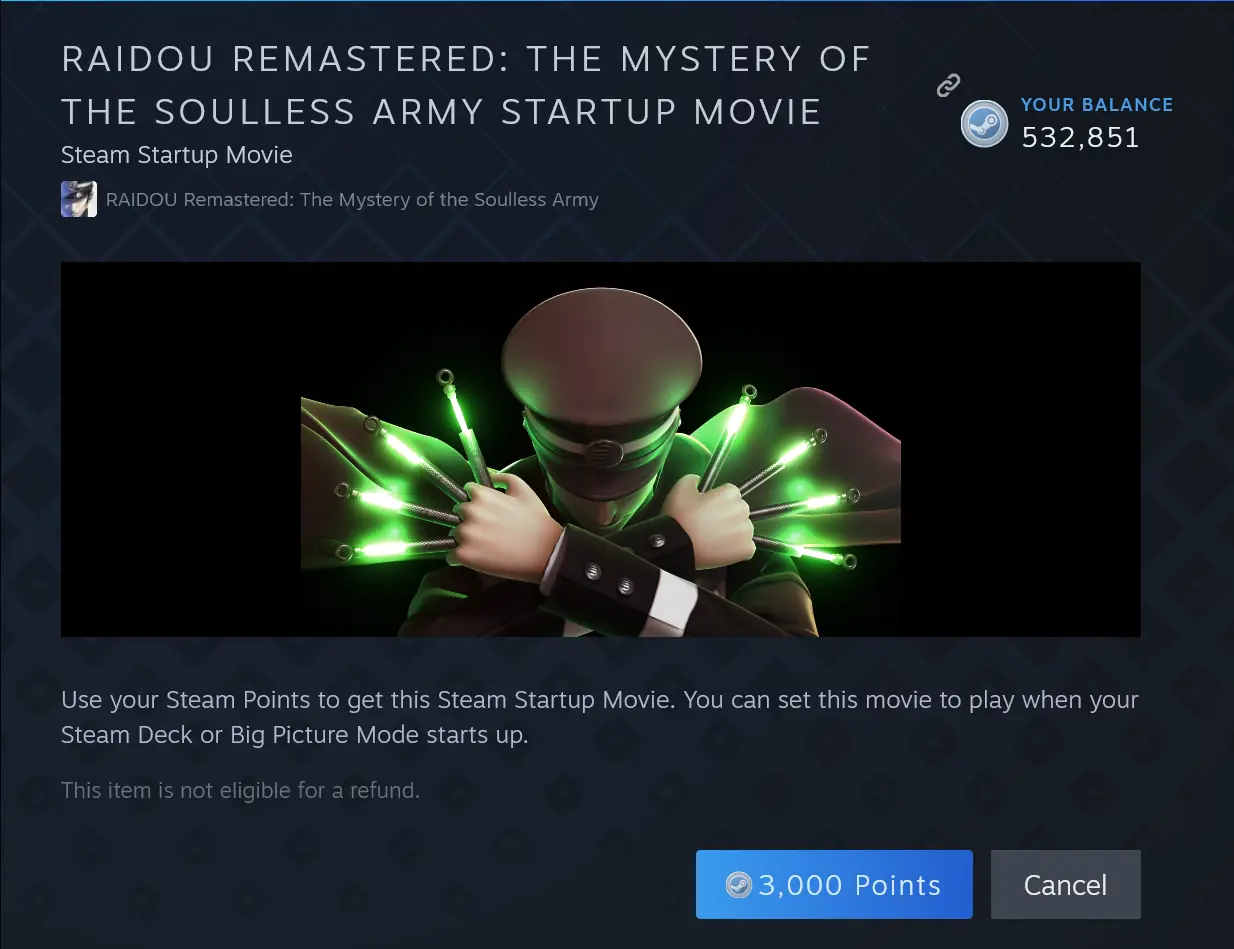The width and height of the screenshot is (1234, 949).
Task: Copy item link via chain icon
Action: [948, 86]
